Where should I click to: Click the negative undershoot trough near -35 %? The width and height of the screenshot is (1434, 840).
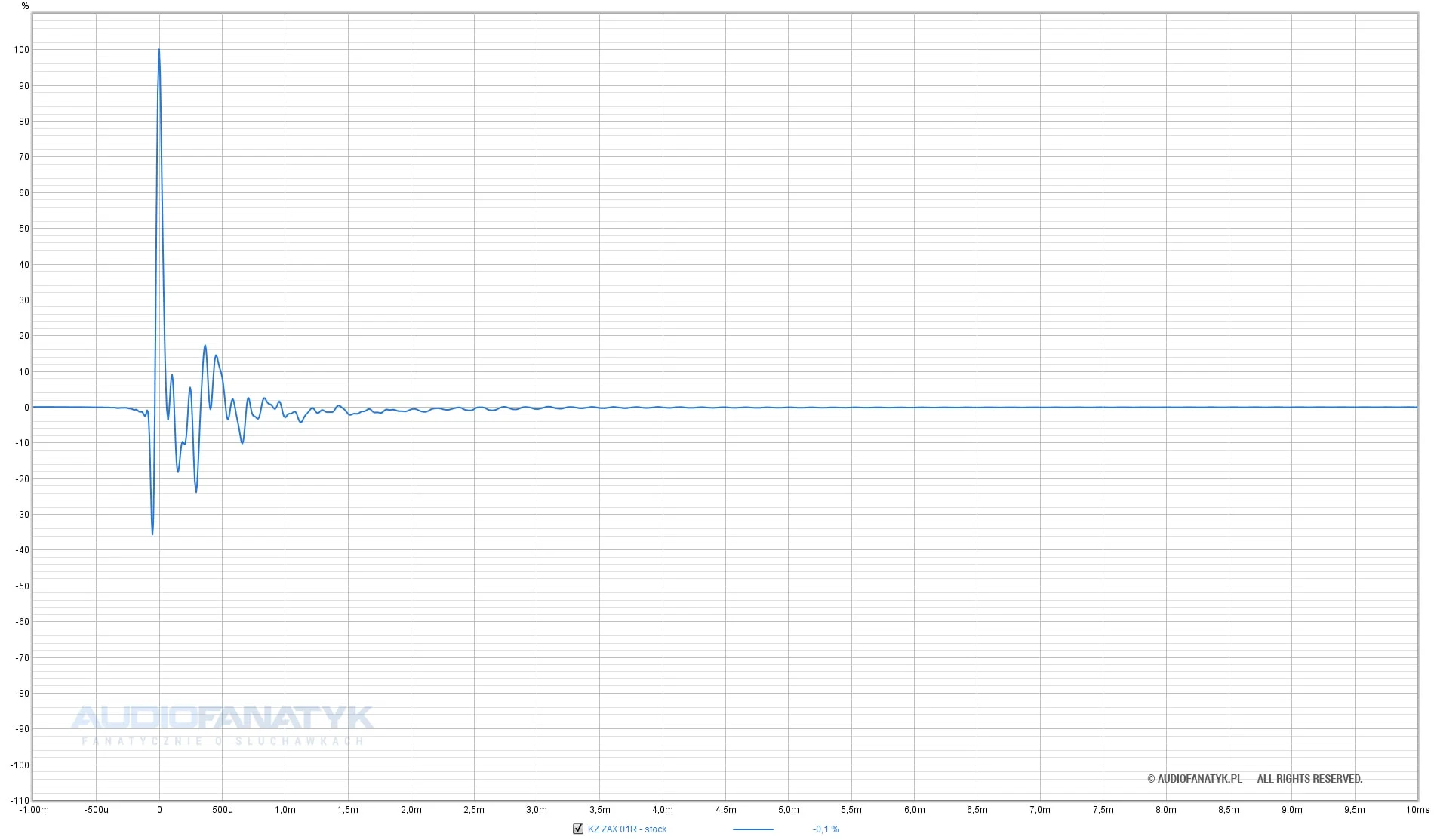152,533
